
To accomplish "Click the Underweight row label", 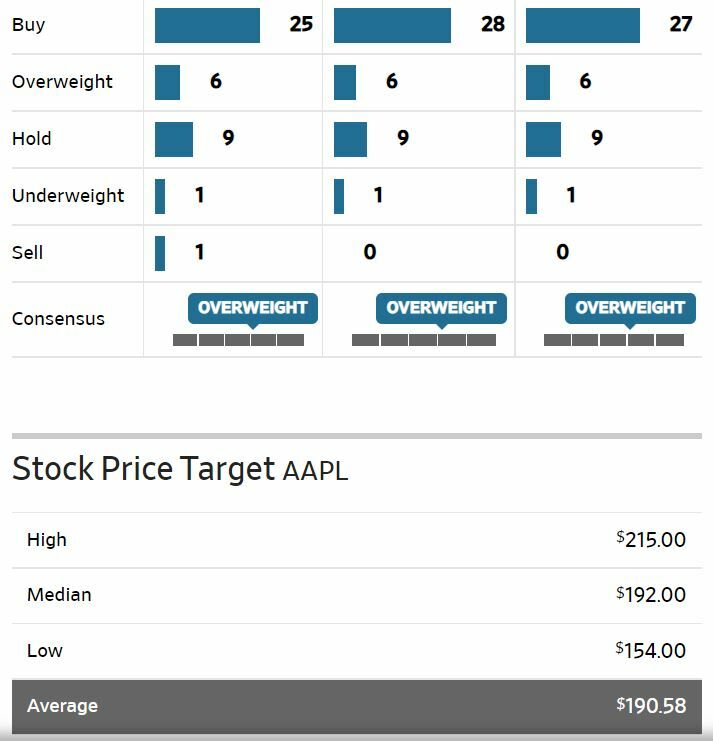I will [68, 196].
